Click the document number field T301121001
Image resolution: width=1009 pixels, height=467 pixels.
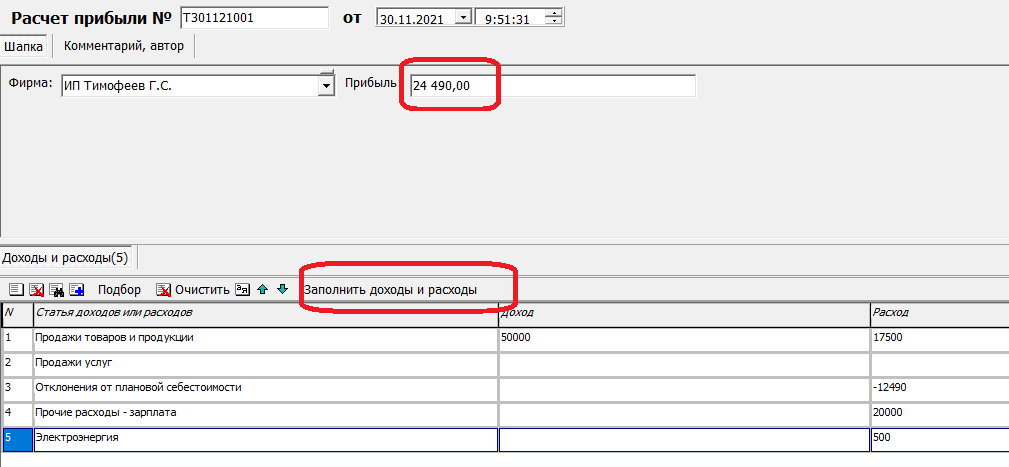tap(254, 17)
